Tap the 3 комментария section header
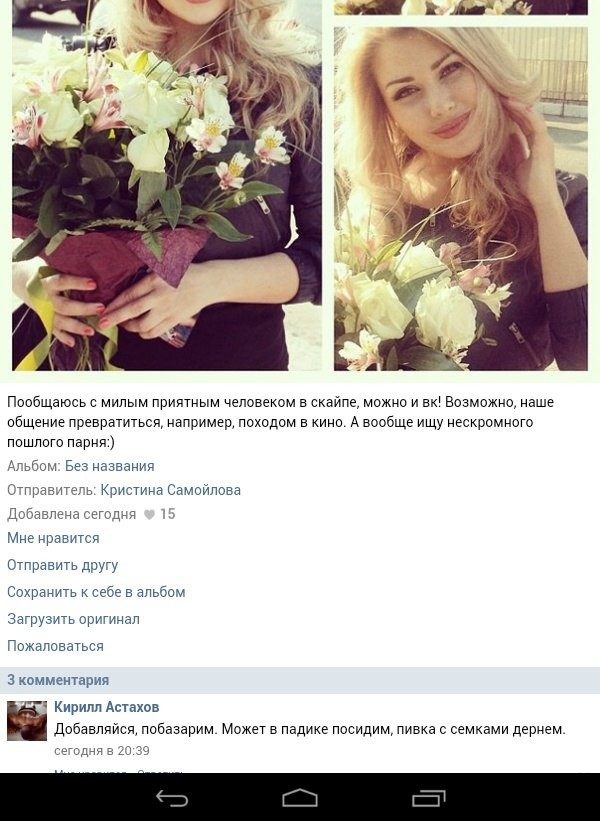The width and height of the screenshot is (600, 821). click(x=300, y=680)
